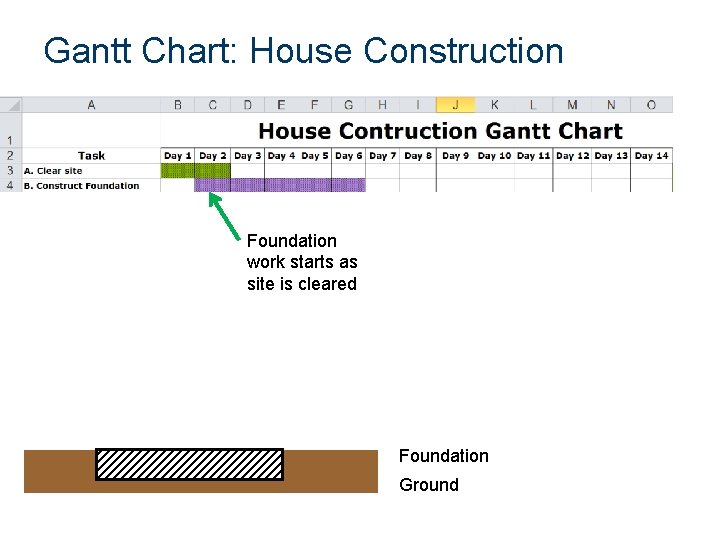The image size is (720, 540).
Task: Click the A. Clear site cell
Action: coord(91,171)
